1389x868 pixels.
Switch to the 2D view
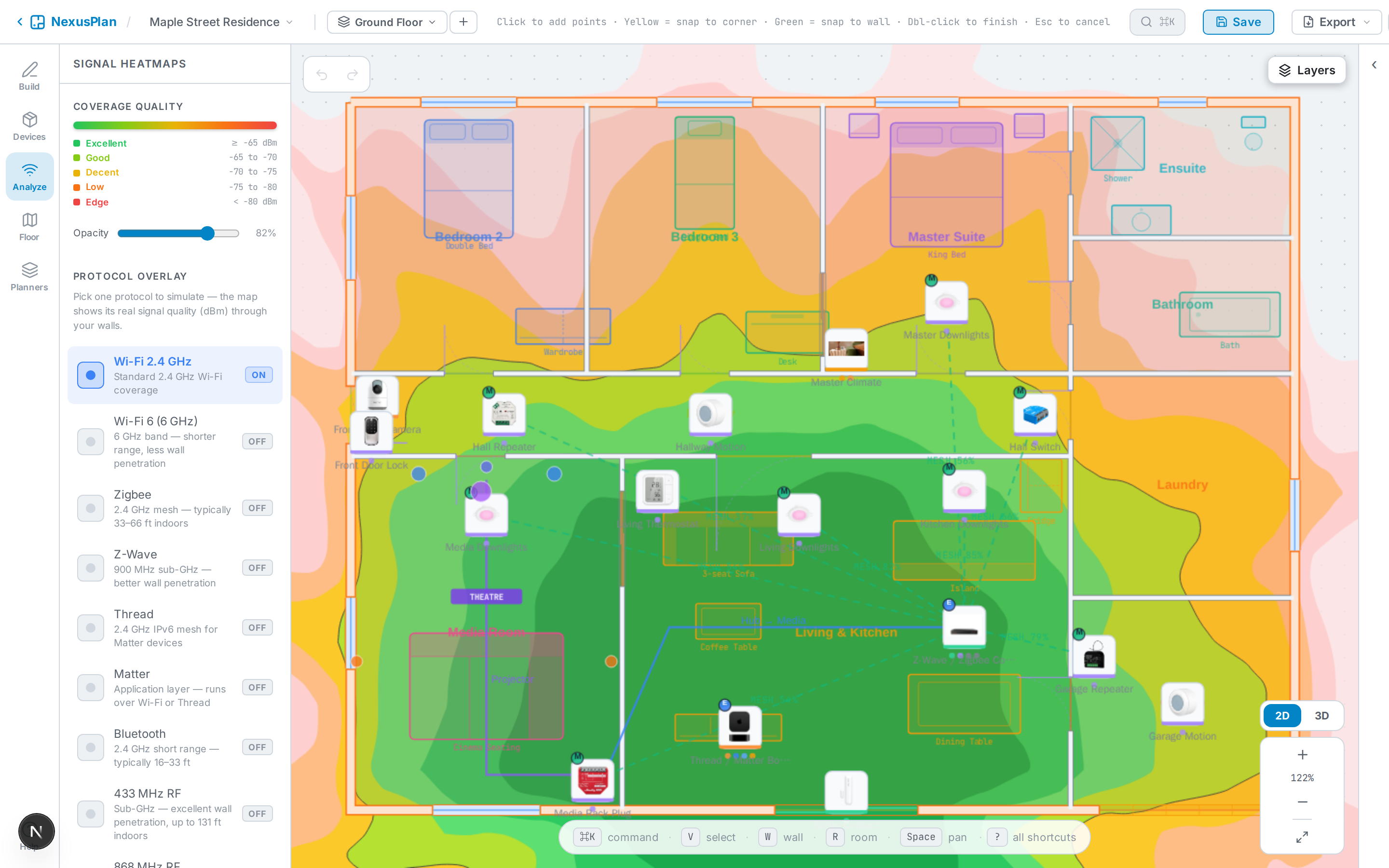[x=1282, y=716]
